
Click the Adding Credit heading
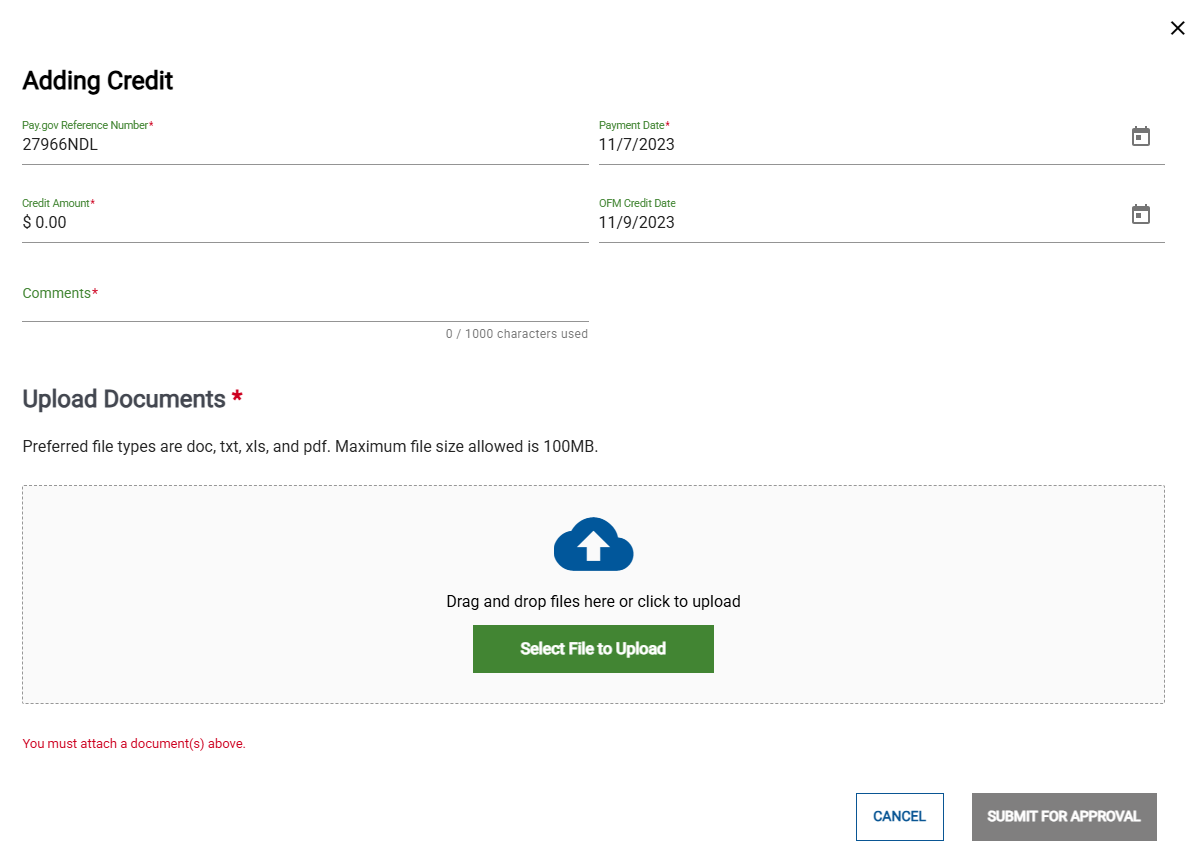[97, 81]
